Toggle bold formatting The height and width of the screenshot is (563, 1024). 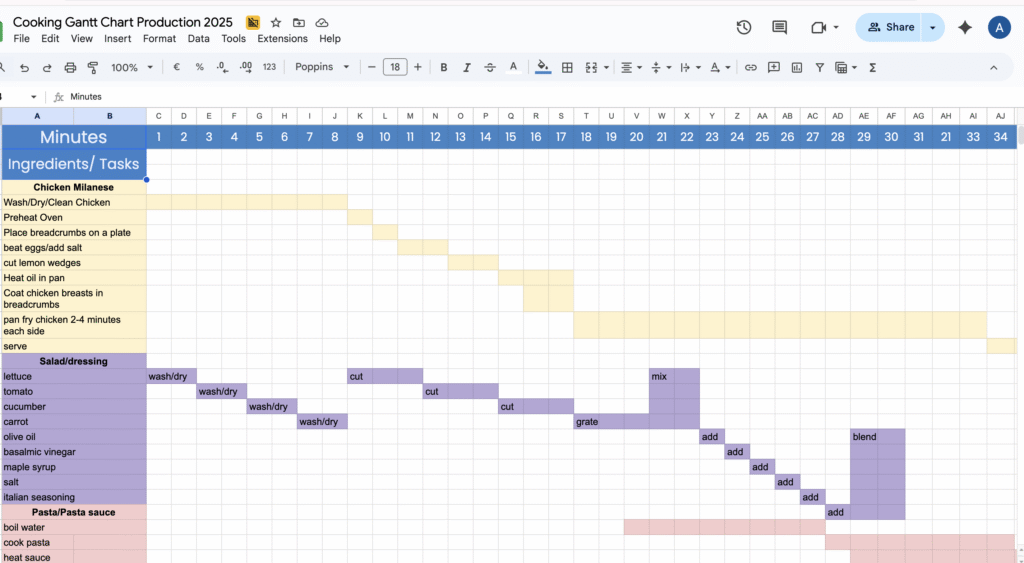click(443, 67)
